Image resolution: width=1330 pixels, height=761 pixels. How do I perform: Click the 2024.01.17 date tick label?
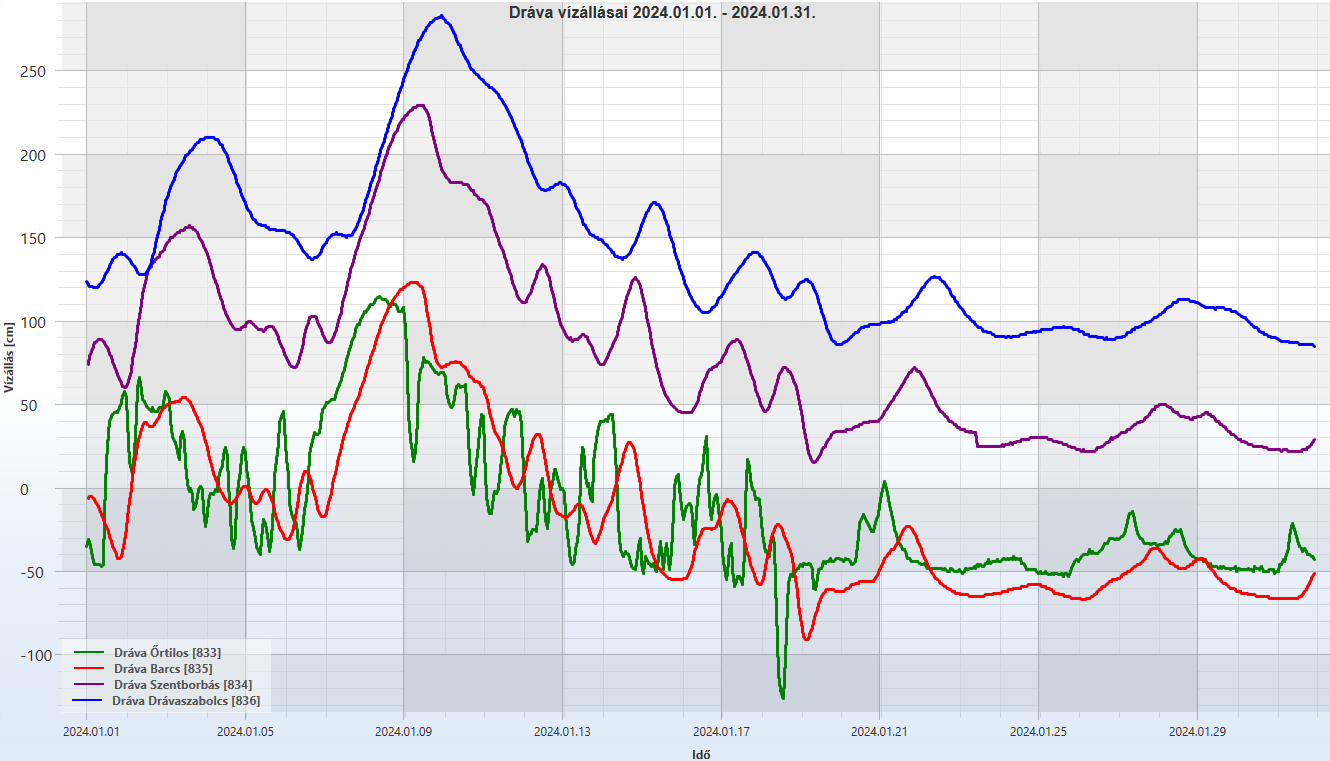pos(721,731)
